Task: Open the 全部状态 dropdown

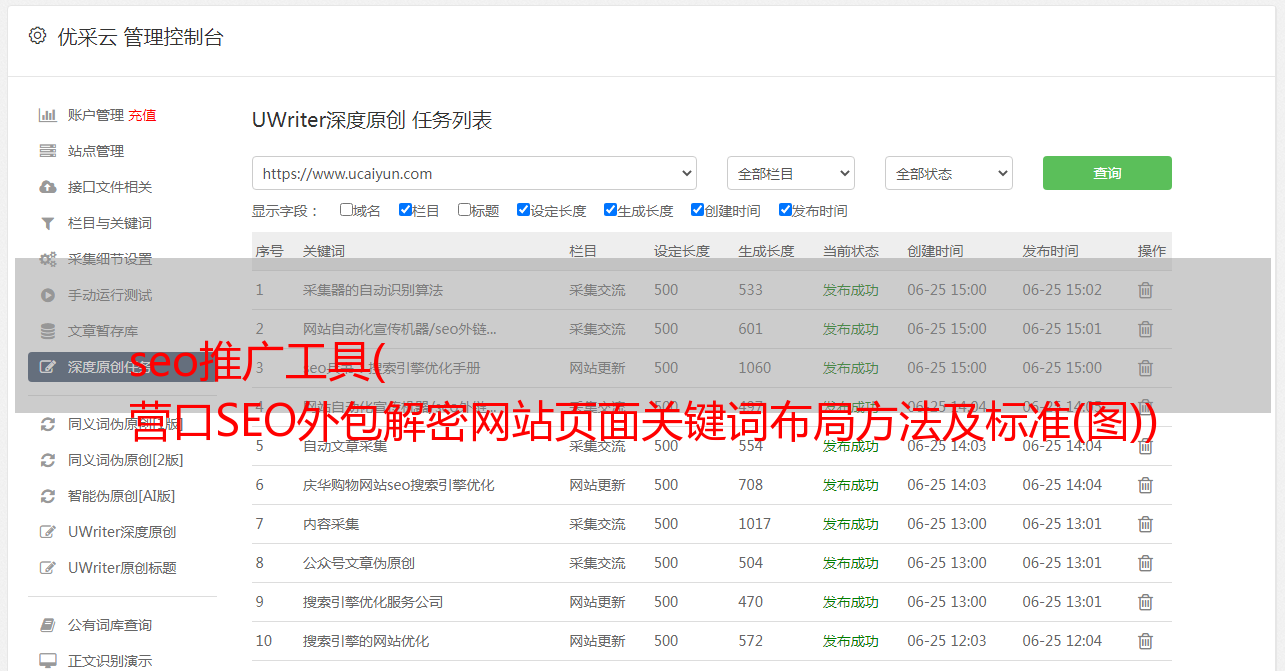Action: point(949,173)
